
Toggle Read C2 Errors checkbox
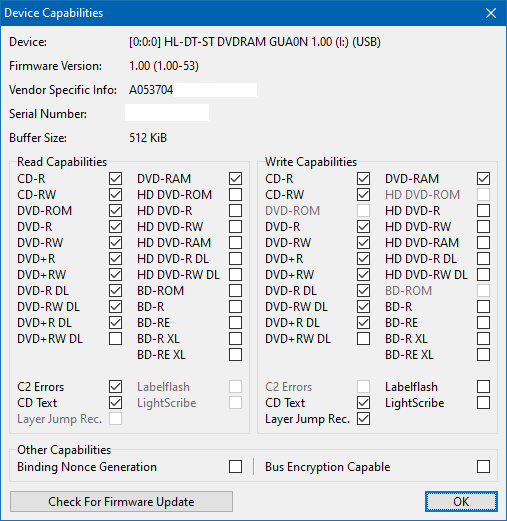point(115,387)
